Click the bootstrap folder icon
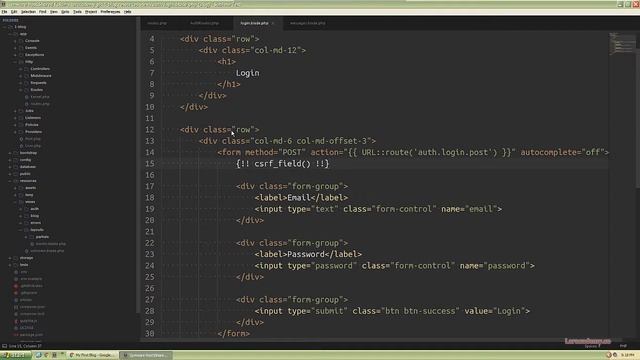640x360 pixels. (16, 153)
